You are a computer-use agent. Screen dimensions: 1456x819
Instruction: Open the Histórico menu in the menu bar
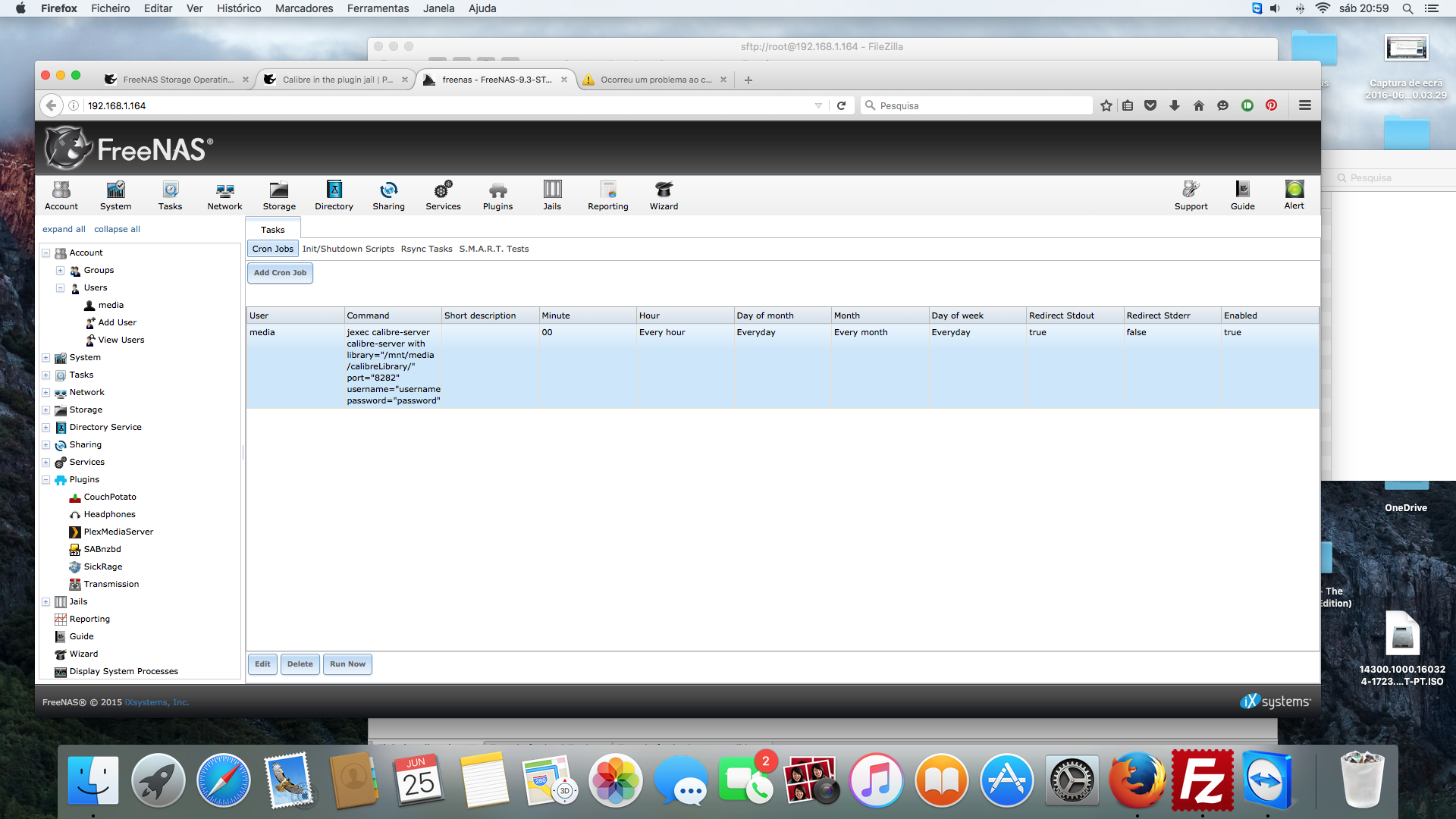(239, 8)
